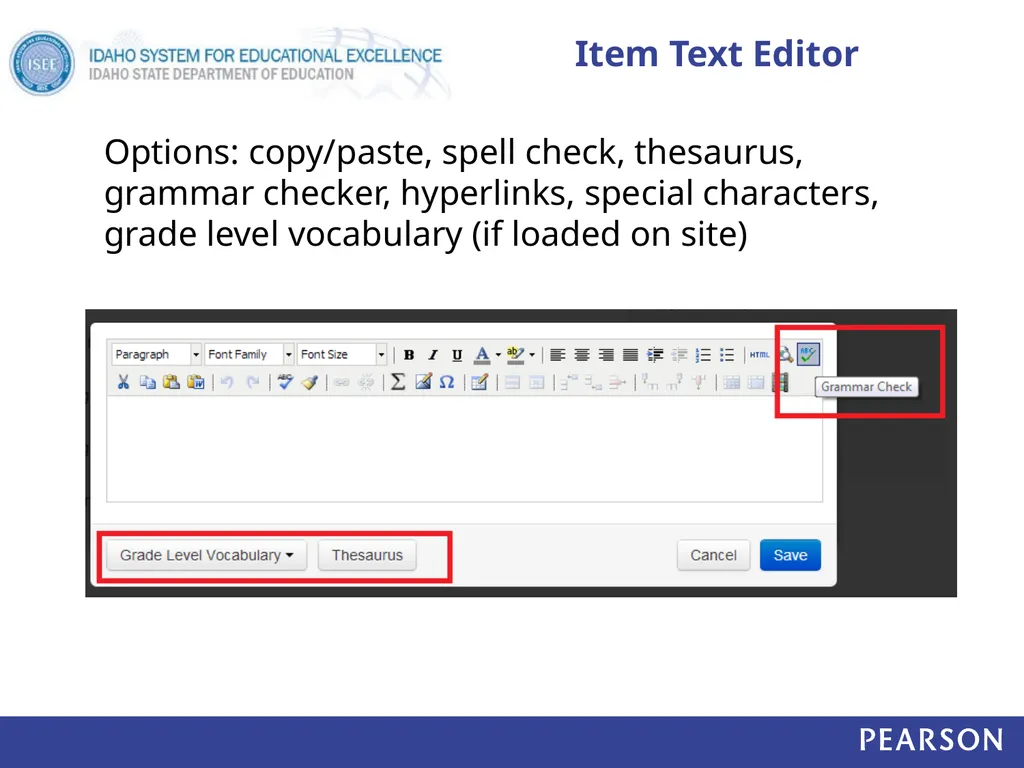Redo the last edit

[x=252, y=382]
